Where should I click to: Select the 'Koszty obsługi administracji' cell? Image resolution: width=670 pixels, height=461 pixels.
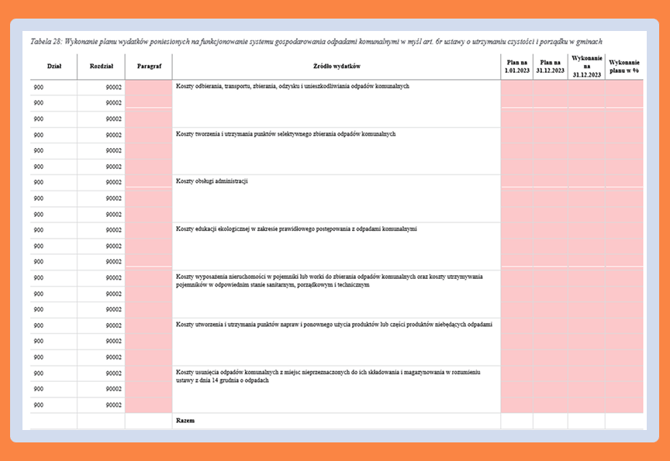(x=211, y=181)
